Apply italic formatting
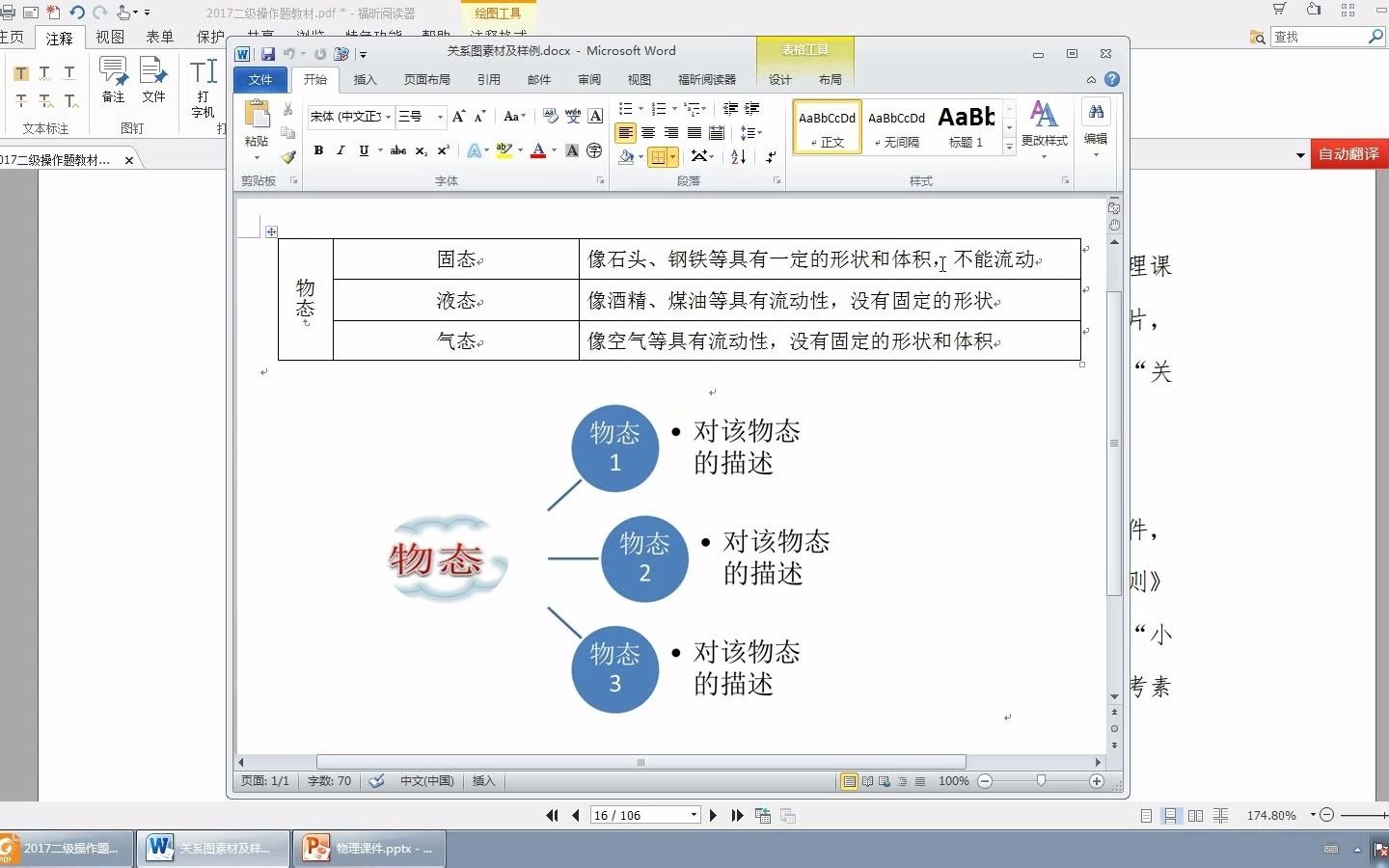 click(x=340, y=150)
